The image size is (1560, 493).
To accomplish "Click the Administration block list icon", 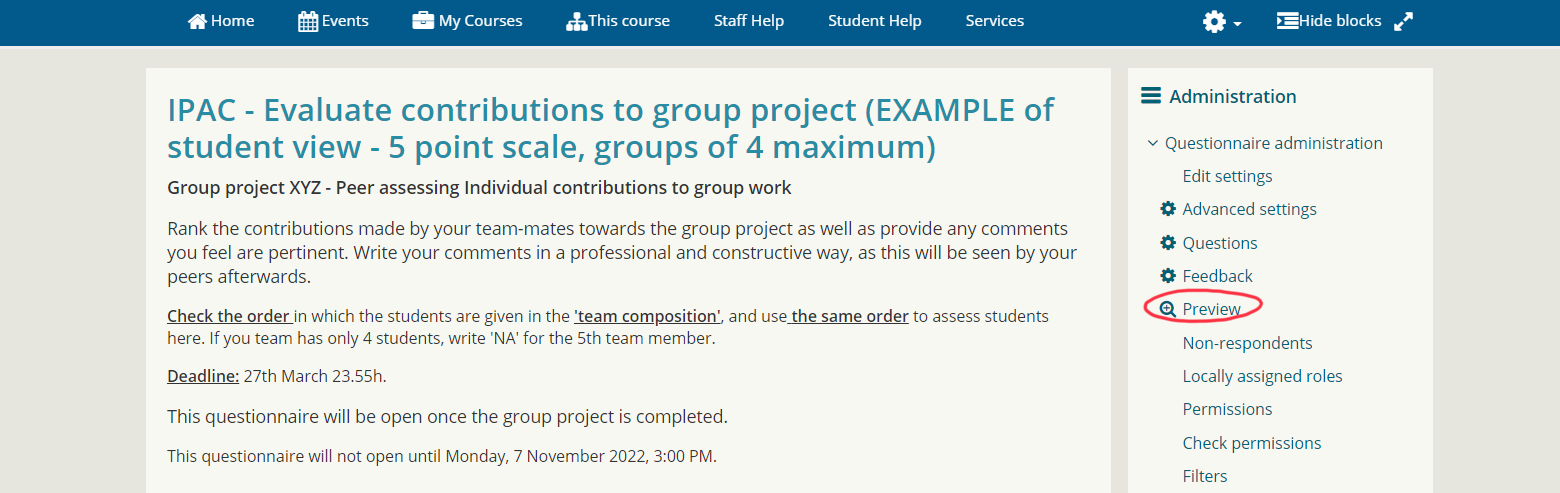I will (x=1151, y=96).
